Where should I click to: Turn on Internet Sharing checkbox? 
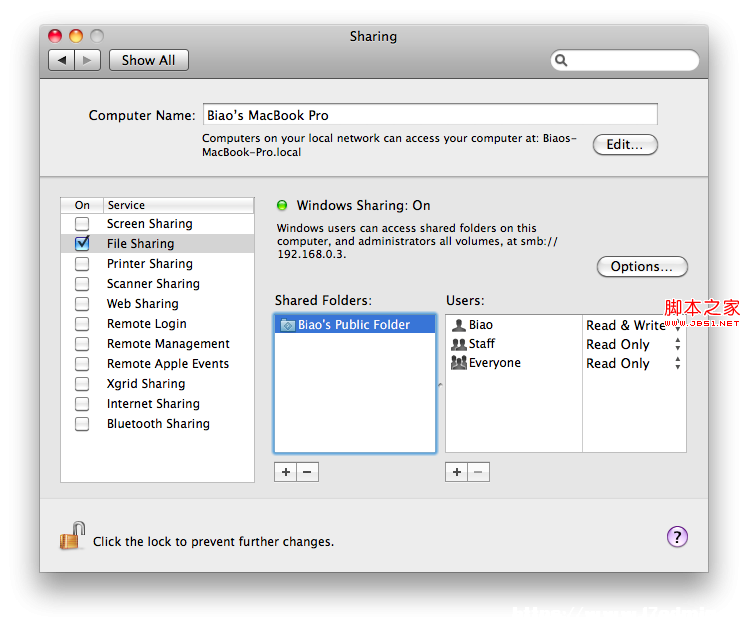coord(82,404)
